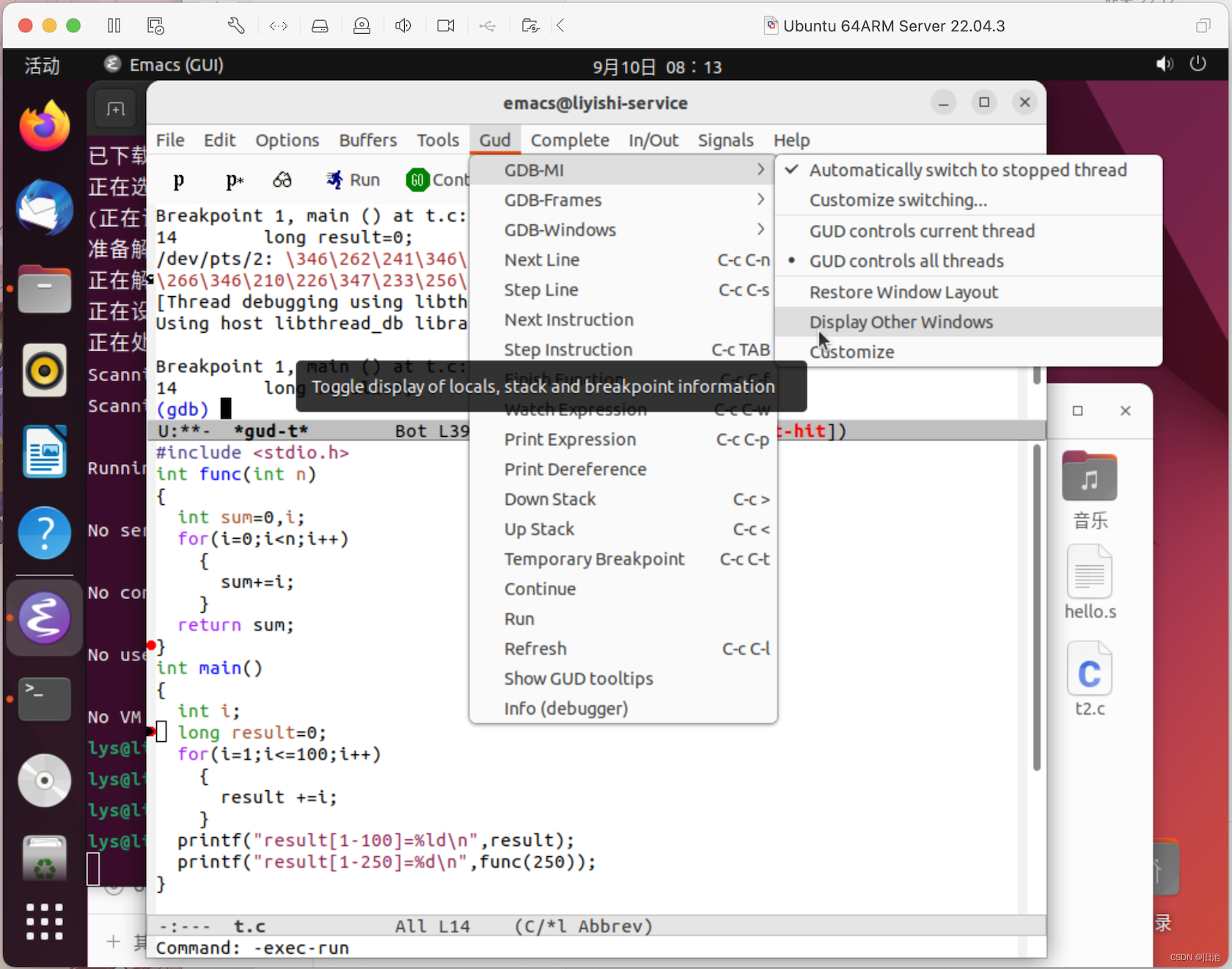Click the Run toolbar button
Screen dimensions: 1232x969
(353, 180)
